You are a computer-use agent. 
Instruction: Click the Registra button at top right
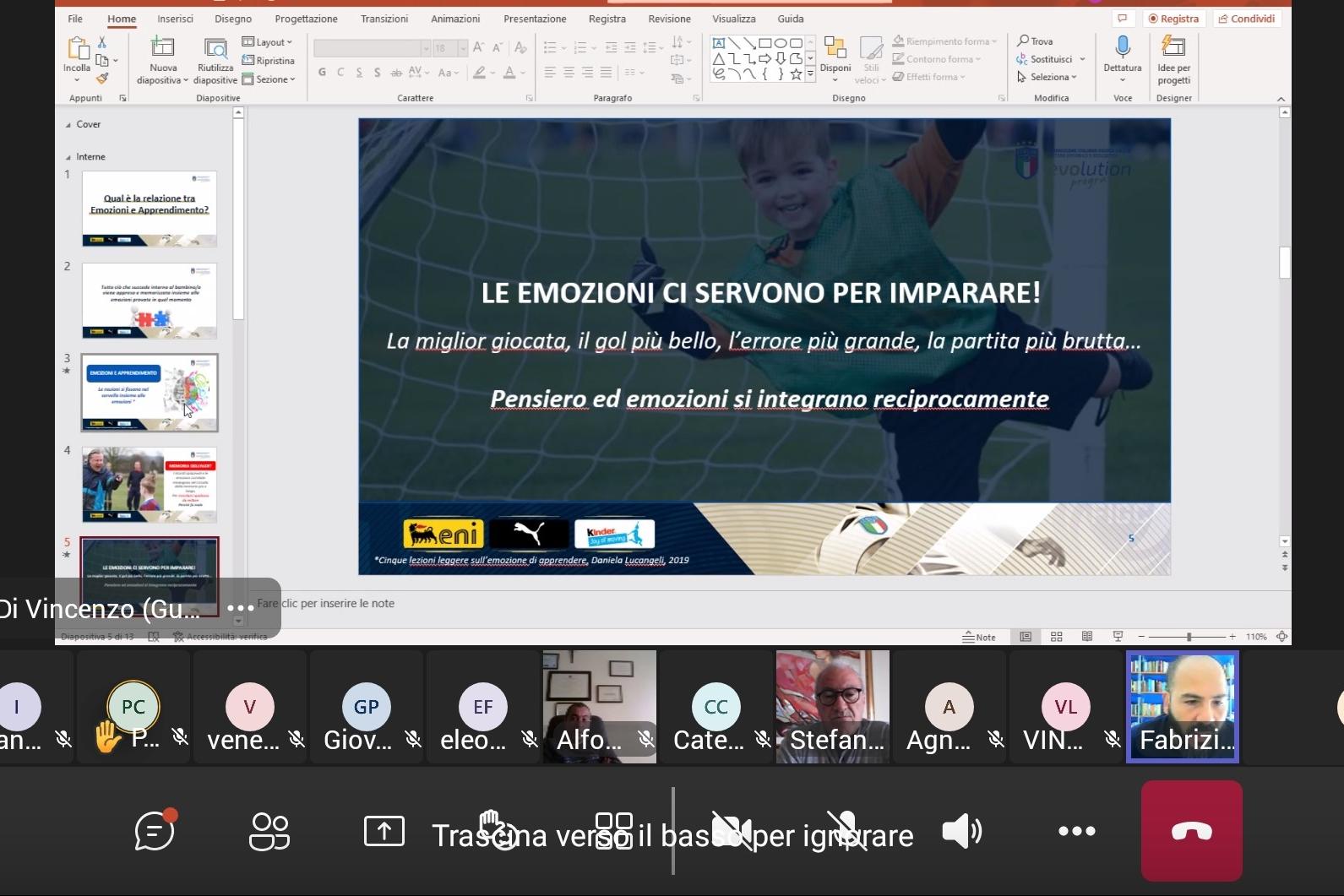[x=1173, y=19]
